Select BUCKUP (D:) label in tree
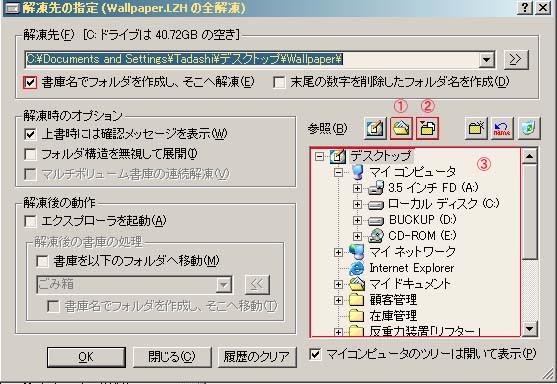557x384 pixels. [422, 220]
